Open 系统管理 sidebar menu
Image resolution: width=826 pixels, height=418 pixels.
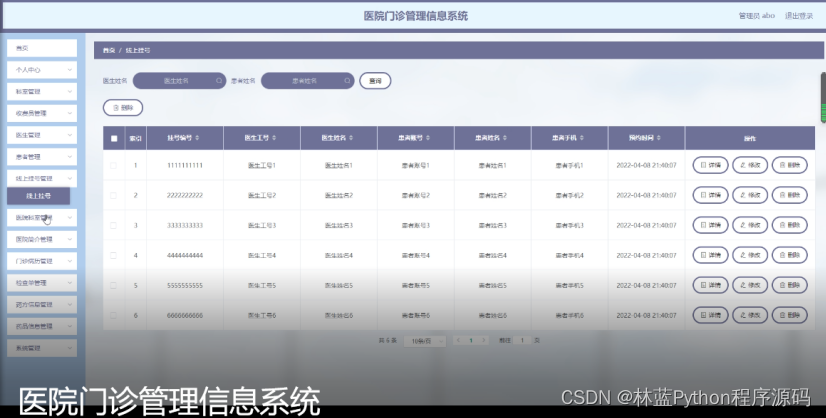pyautogui.click(x=42, y=348)
